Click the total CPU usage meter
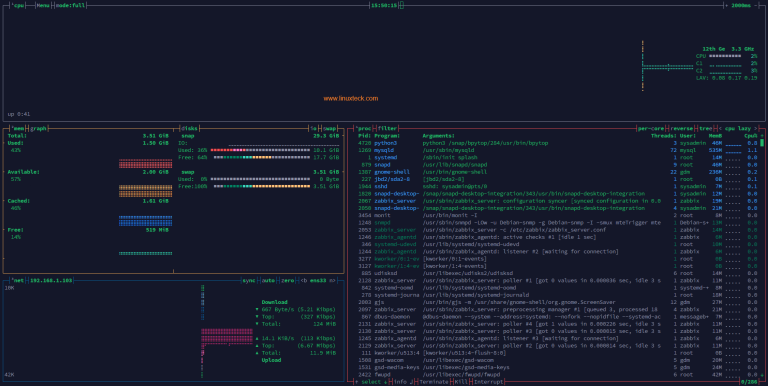 tap(725, 56)
